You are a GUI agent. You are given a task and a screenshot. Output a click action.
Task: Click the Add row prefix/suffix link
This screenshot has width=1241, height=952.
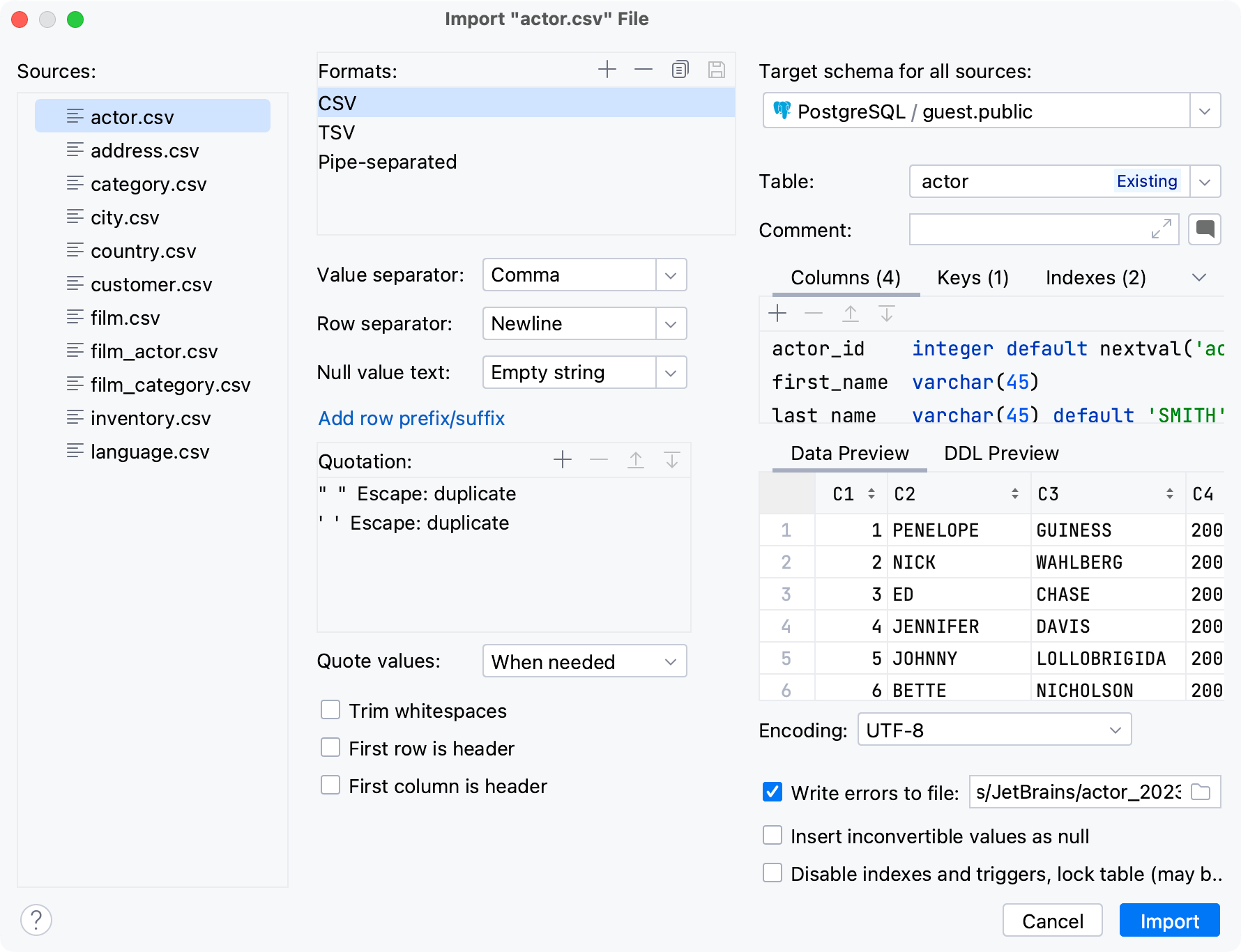pyautogui.click(x=411, y=418)
